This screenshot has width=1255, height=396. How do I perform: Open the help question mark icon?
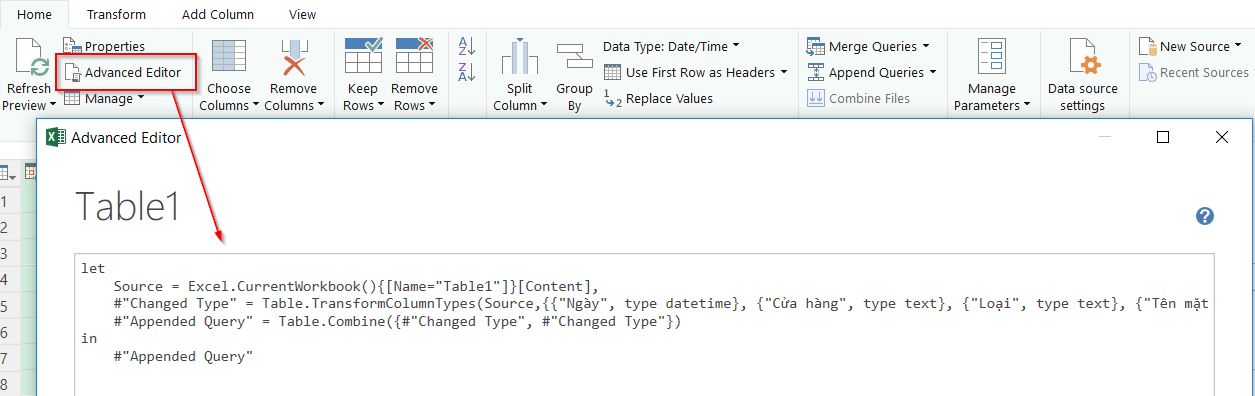tap(1205, 216)
